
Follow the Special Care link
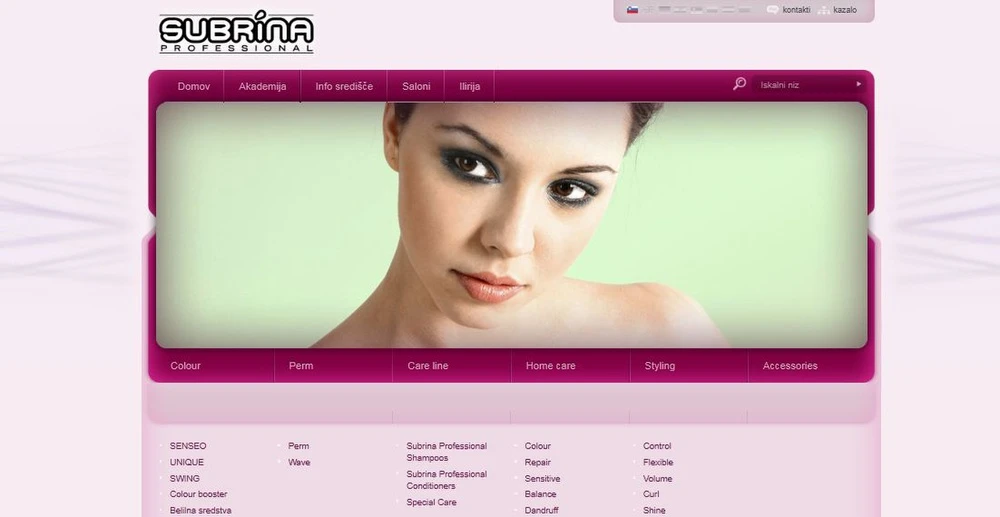point(431,502)
